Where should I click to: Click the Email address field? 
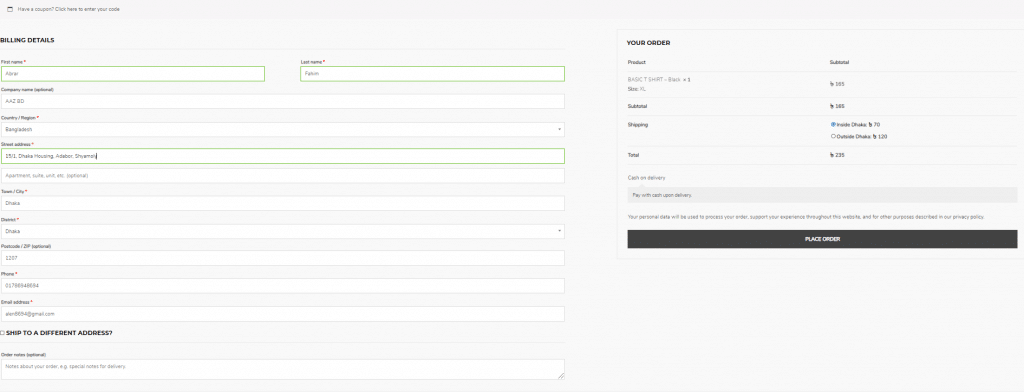pos(283,314)
